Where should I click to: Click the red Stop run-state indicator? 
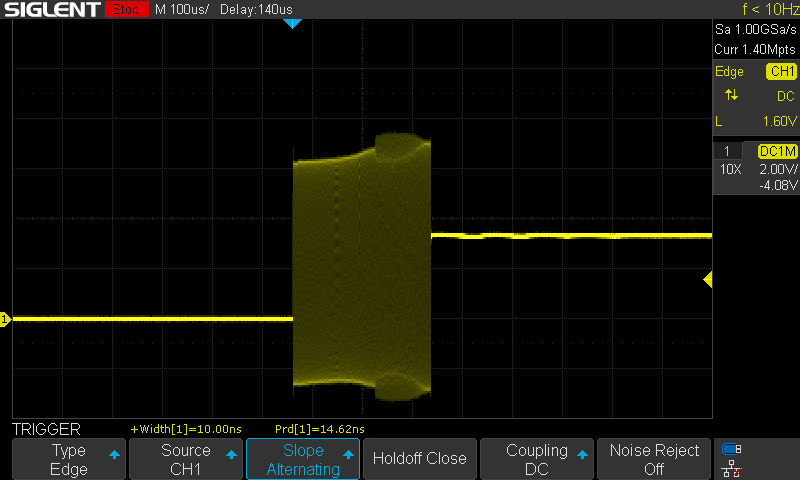[x=127, y=9]
